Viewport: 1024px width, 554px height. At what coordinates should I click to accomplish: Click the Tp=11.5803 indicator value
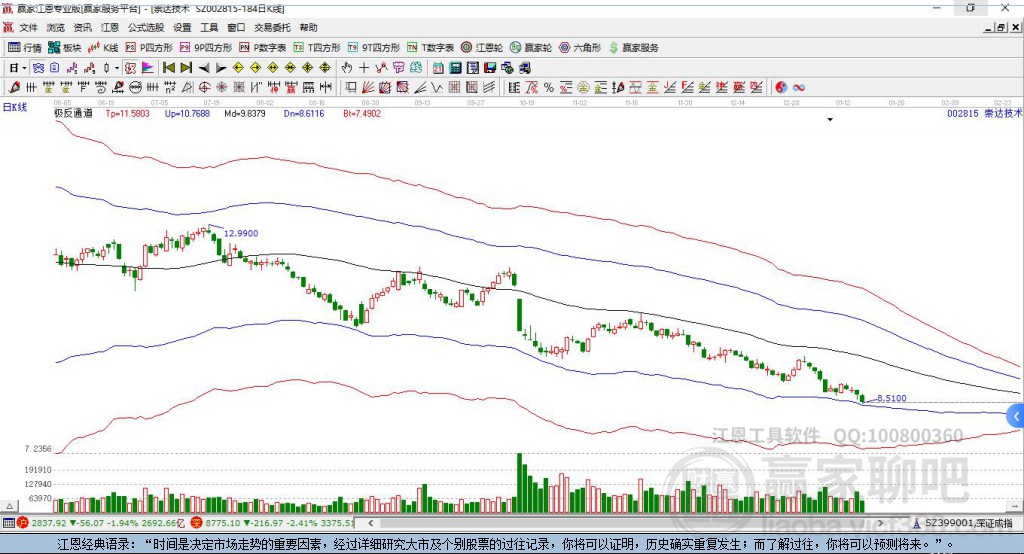tap(127, 114)
